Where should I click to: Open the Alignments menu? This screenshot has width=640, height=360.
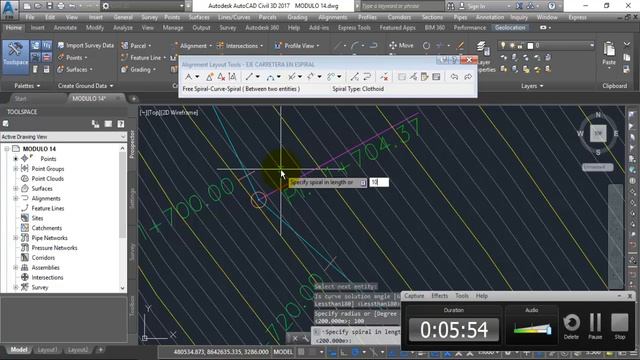[x=333, y=17]
